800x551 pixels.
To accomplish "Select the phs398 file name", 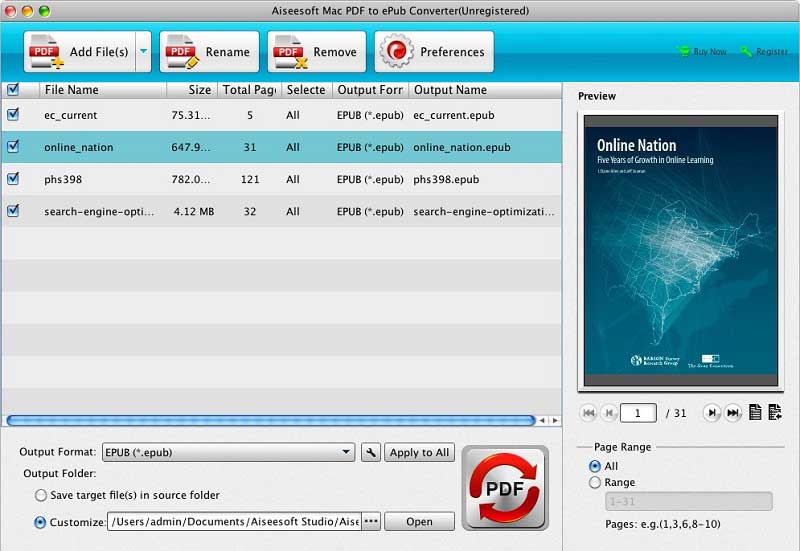I will click(63, 180).
